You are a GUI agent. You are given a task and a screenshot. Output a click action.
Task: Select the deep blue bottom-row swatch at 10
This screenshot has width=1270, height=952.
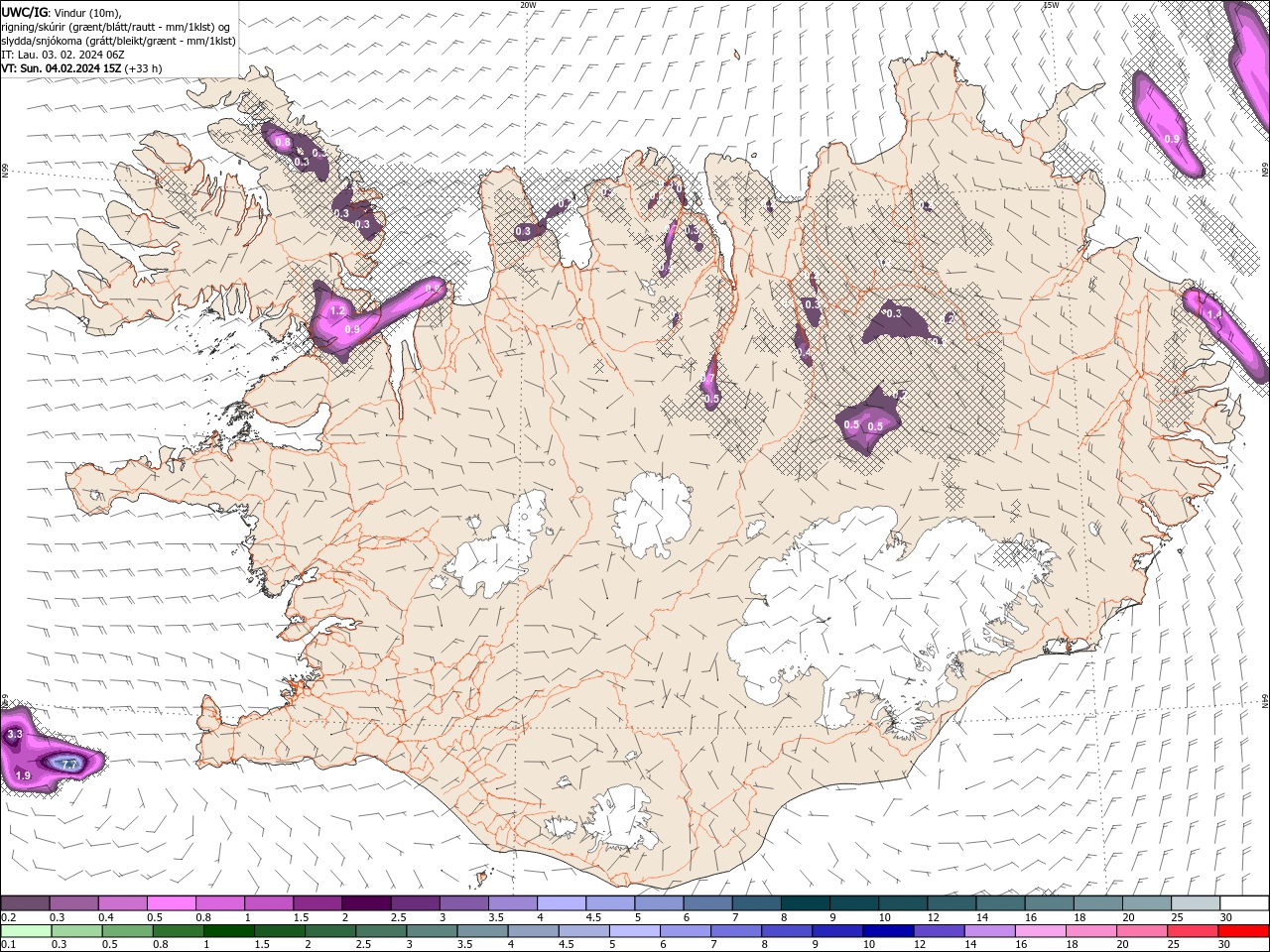(x=888, y=931)
